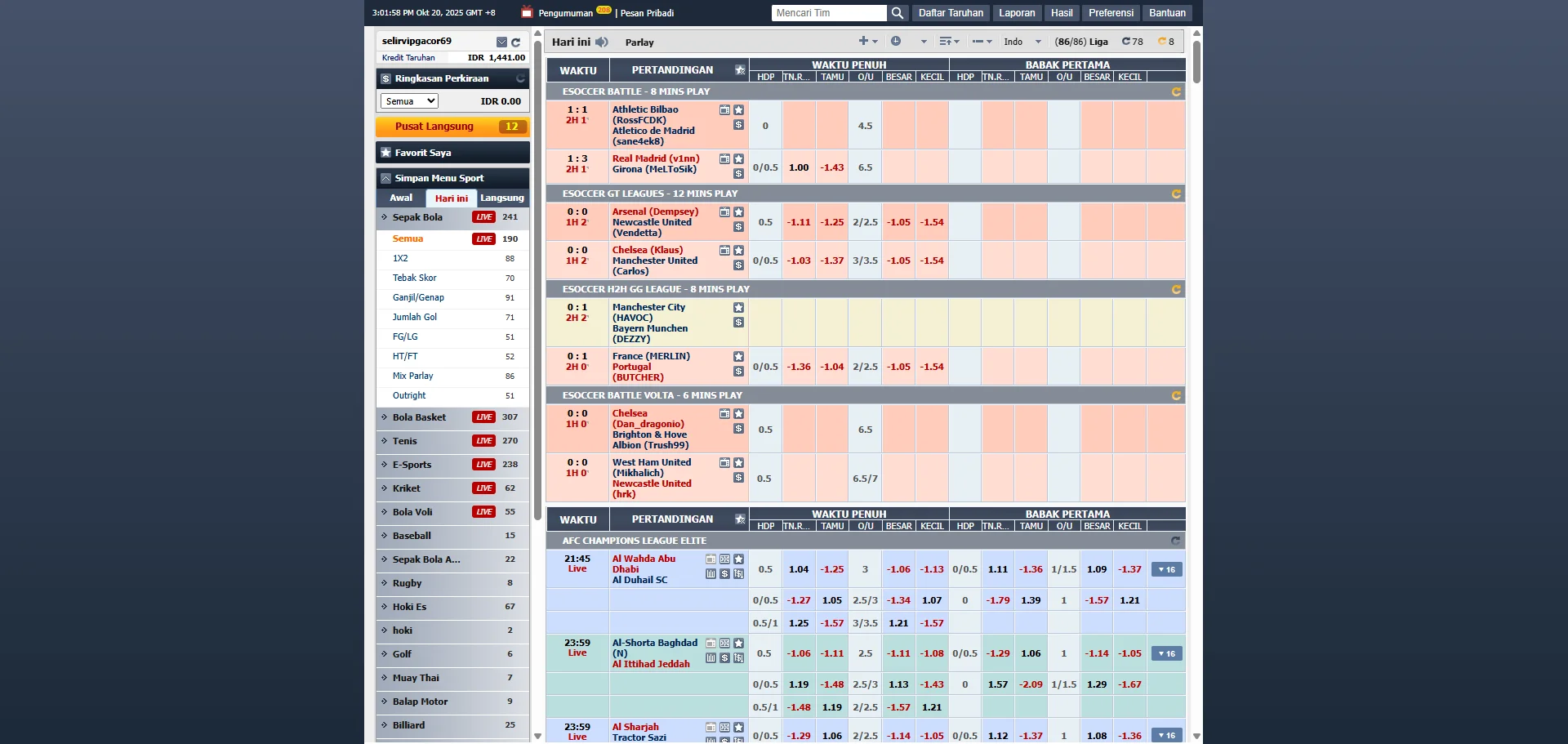Screen dimensions: 1568x744
Task: Refresh the selirvipgacor69 account balance
Action: 515,42
